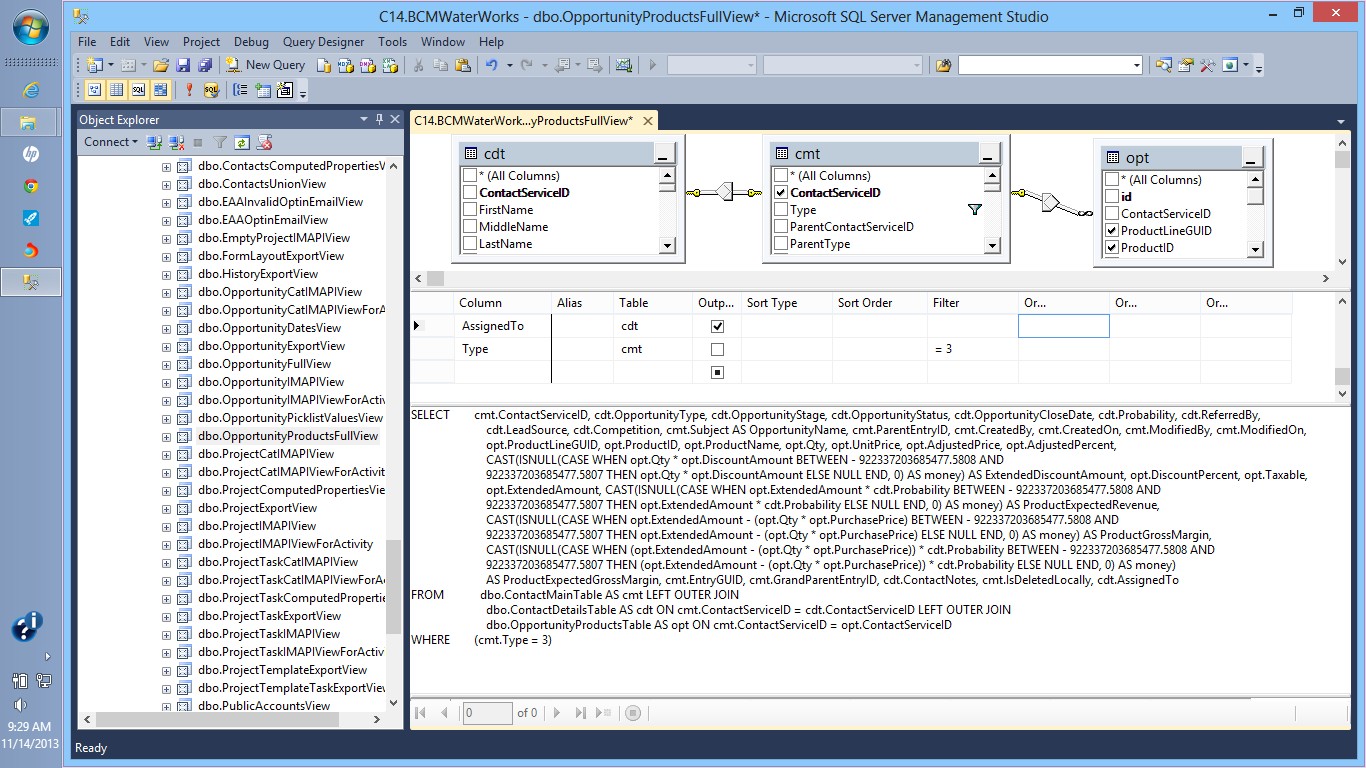Open the Find combo box dropdown arrow
The image size is (1366, 768).
click(x=1136, y=65)
